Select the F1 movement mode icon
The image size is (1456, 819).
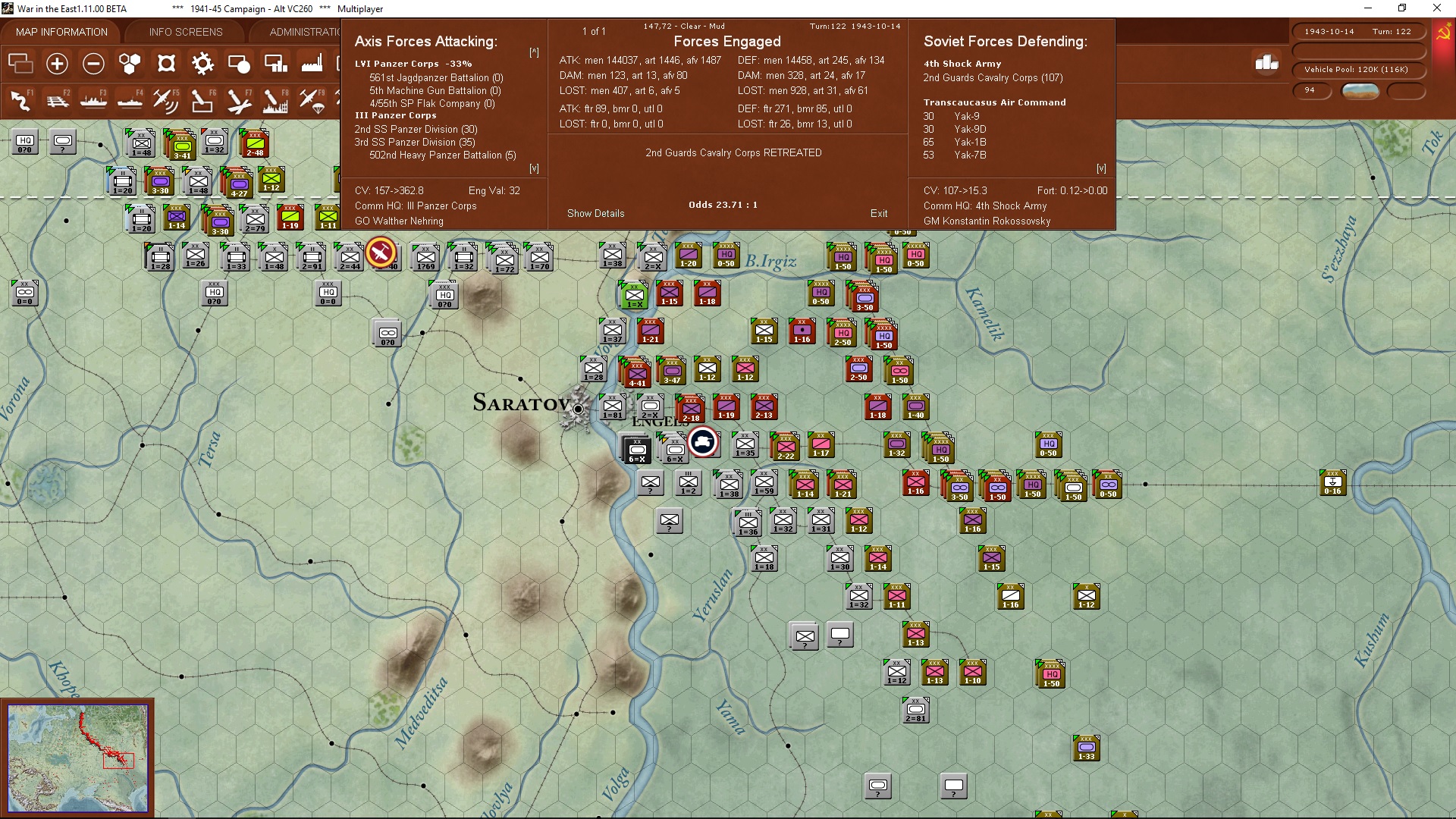tap(20, 99)
